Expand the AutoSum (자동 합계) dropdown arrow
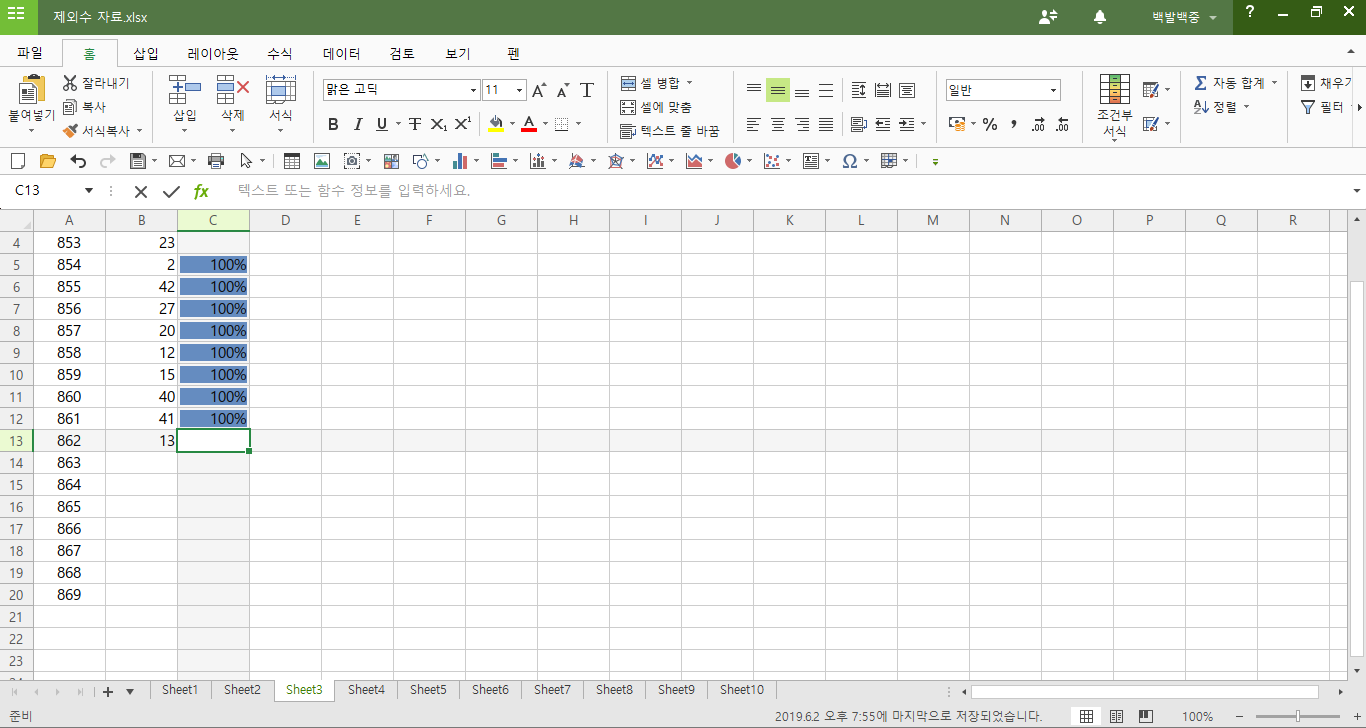This screenshot has width=1366, height=728. click(x=1274, y=83)
